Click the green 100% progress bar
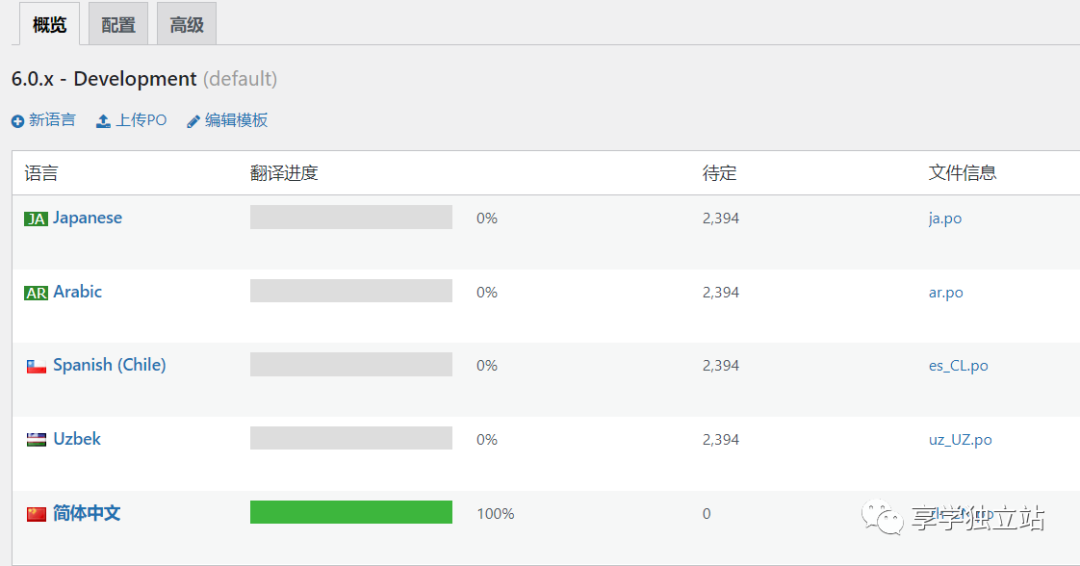The height and width of the screenshot is (566, 1080). (351, 512)
